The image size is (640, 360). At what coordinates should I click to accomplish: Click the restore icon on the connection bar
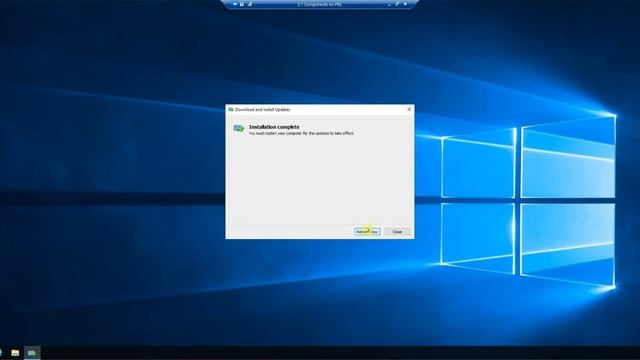point(397,4)
